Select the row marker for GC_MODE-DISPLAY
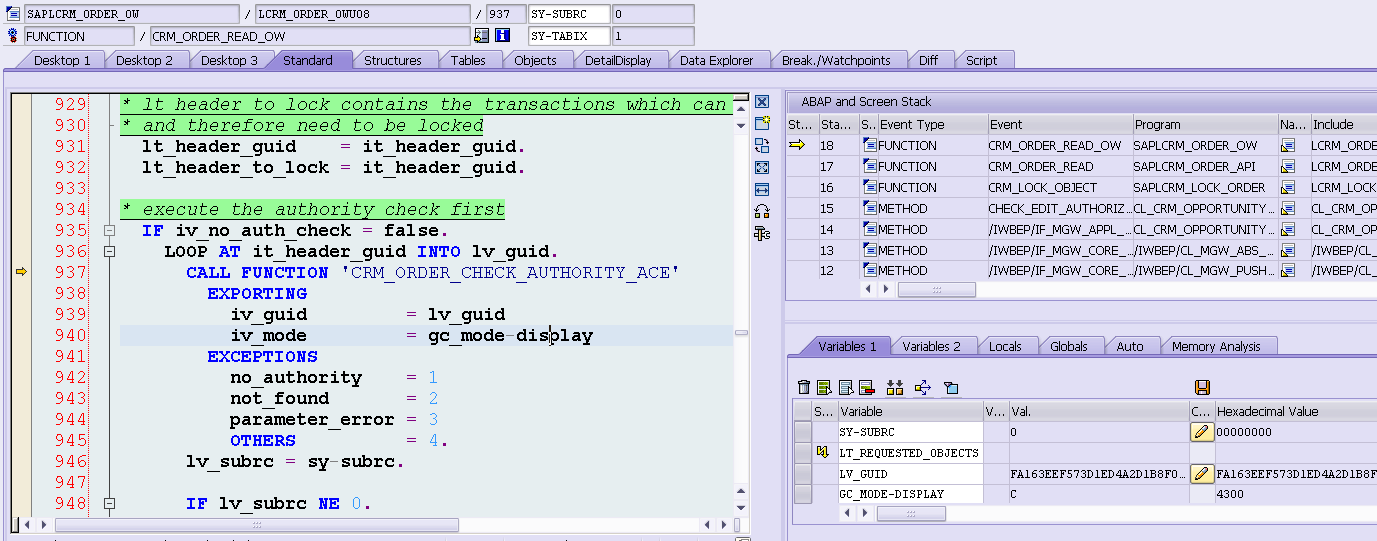The height and width of the screenshot is (541, 1377). [x=803, y=494]
